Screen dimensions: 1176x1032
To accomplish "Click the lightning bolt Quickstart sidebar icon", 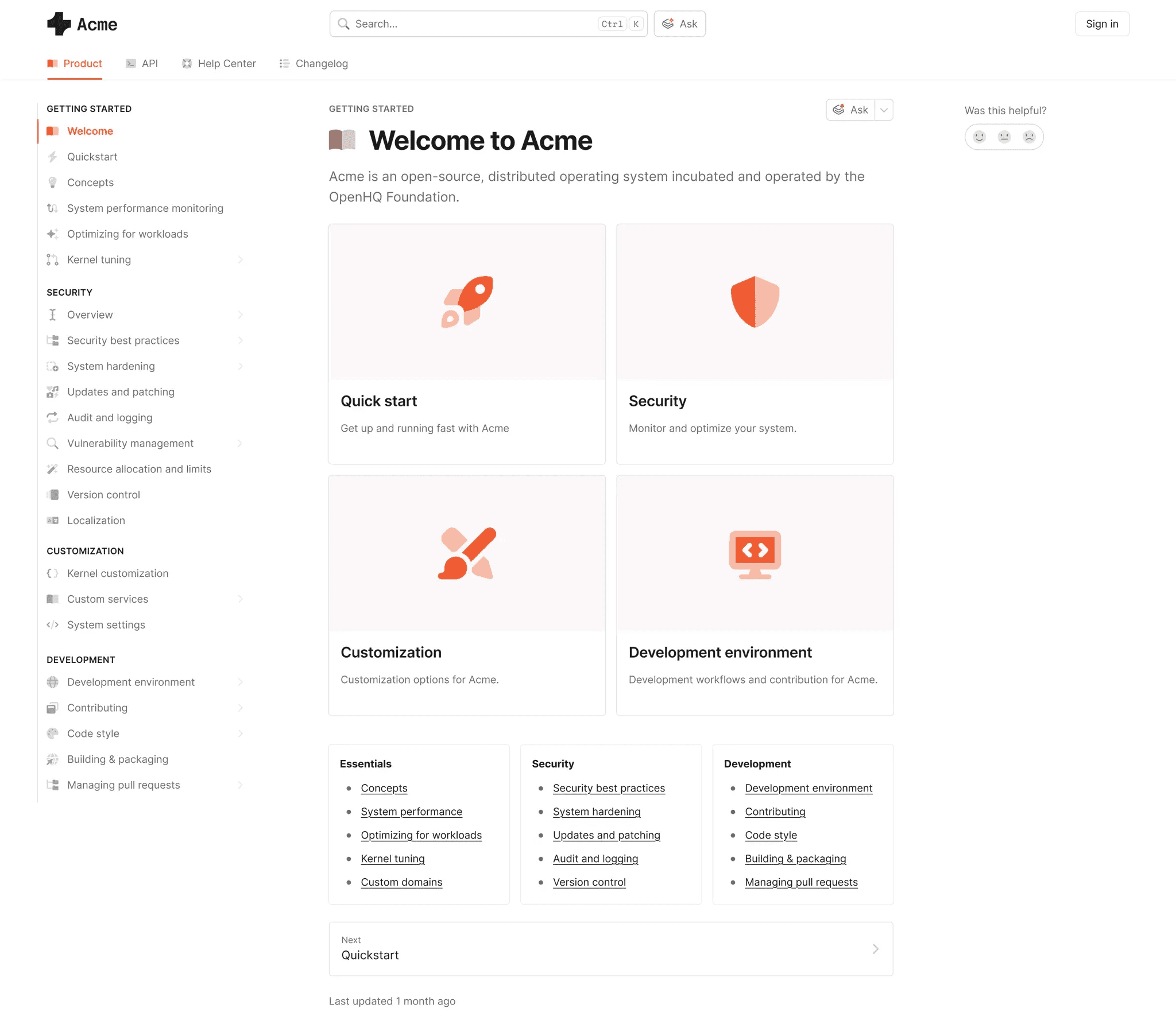I will tap(52, 157).
